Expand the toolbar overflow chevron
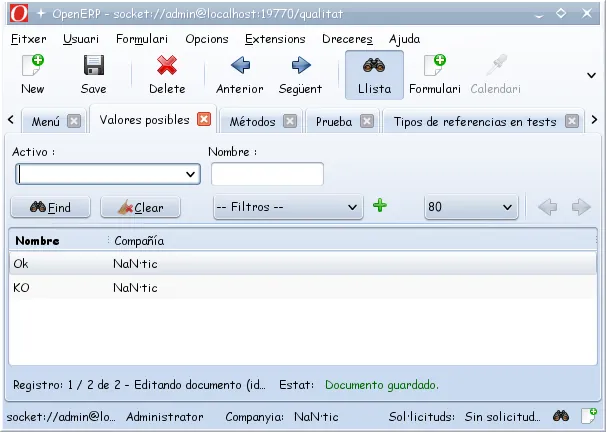Image resolution: width=606 pixels, height=432 pixels. [x=591, y=75]
